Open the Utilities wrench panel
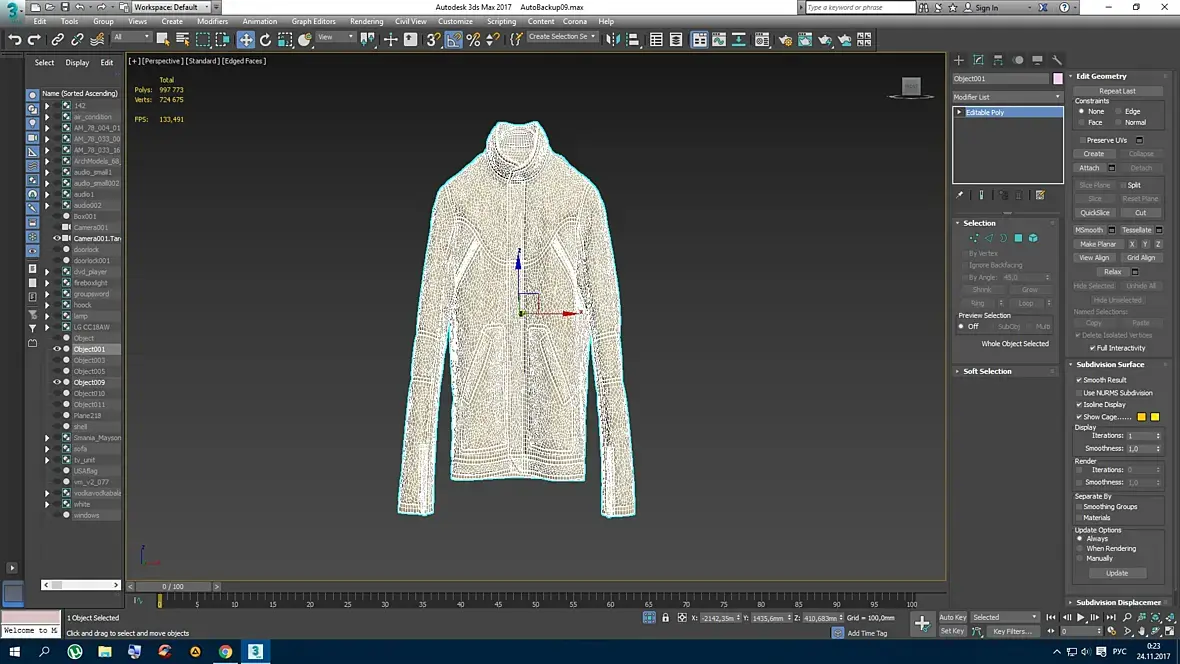This screenshot has width=1180, height=664. [x=1057, y=60]
